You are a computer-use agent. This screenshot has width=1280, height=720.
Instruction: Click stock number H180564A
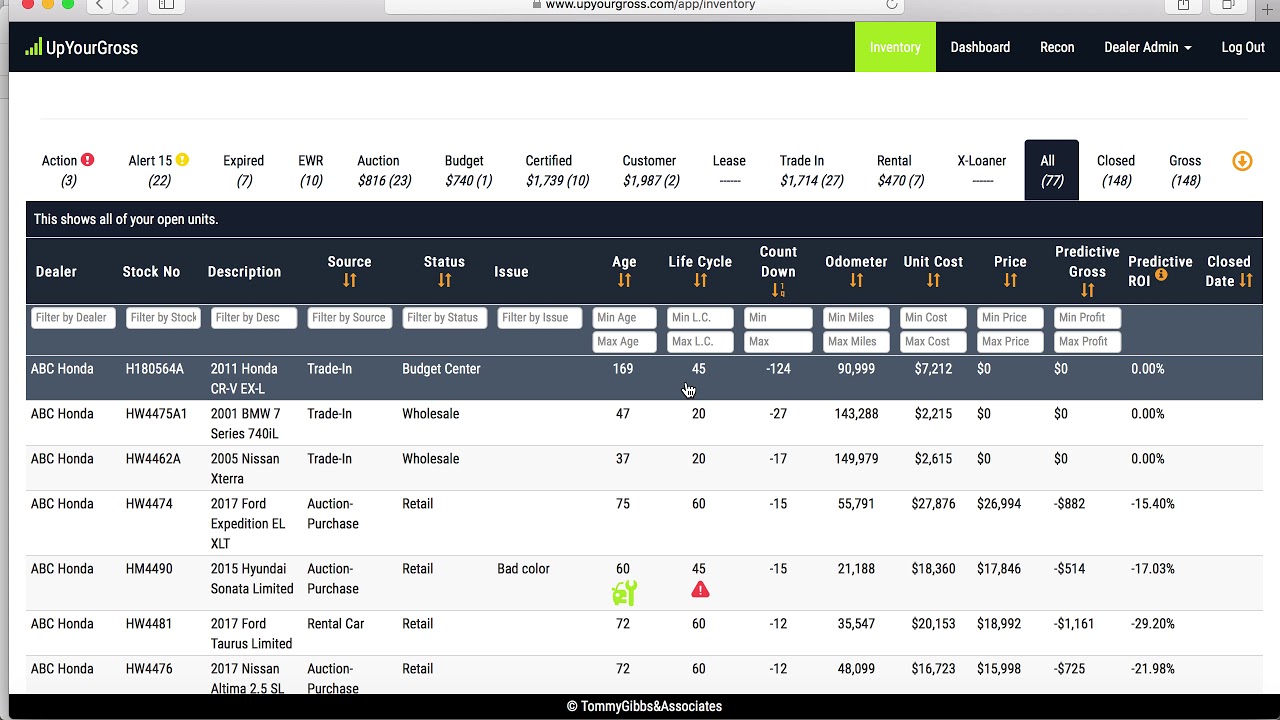coord(155,369)
